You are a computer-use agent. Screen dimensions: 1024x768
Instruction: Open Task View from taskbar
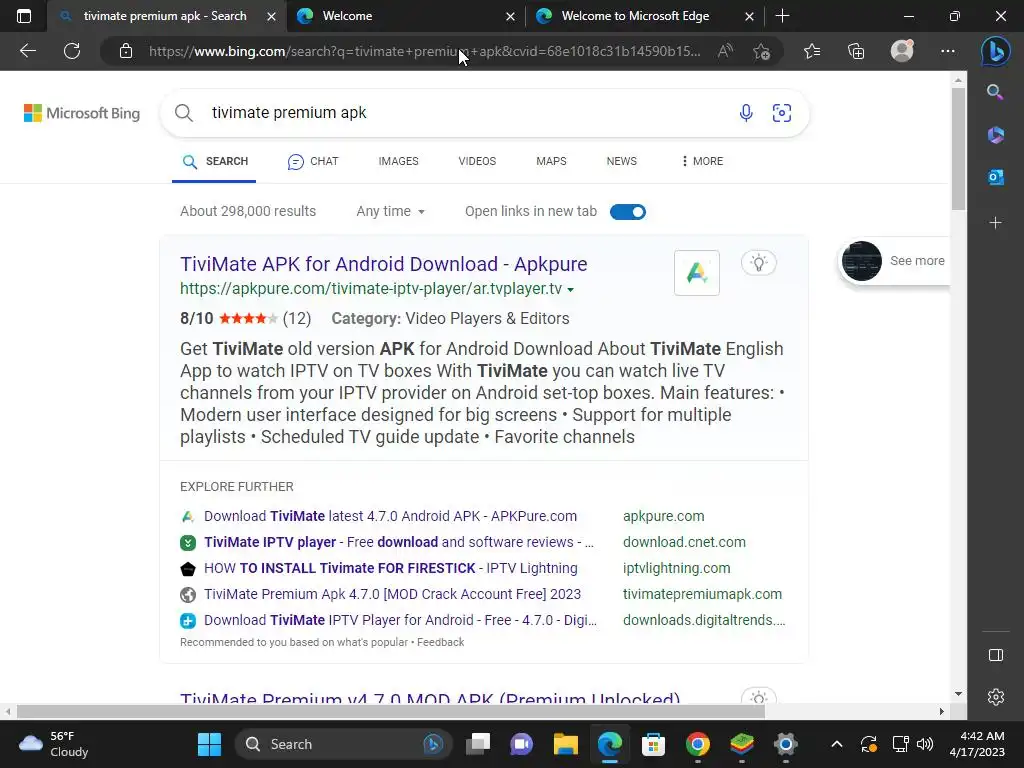478,744
